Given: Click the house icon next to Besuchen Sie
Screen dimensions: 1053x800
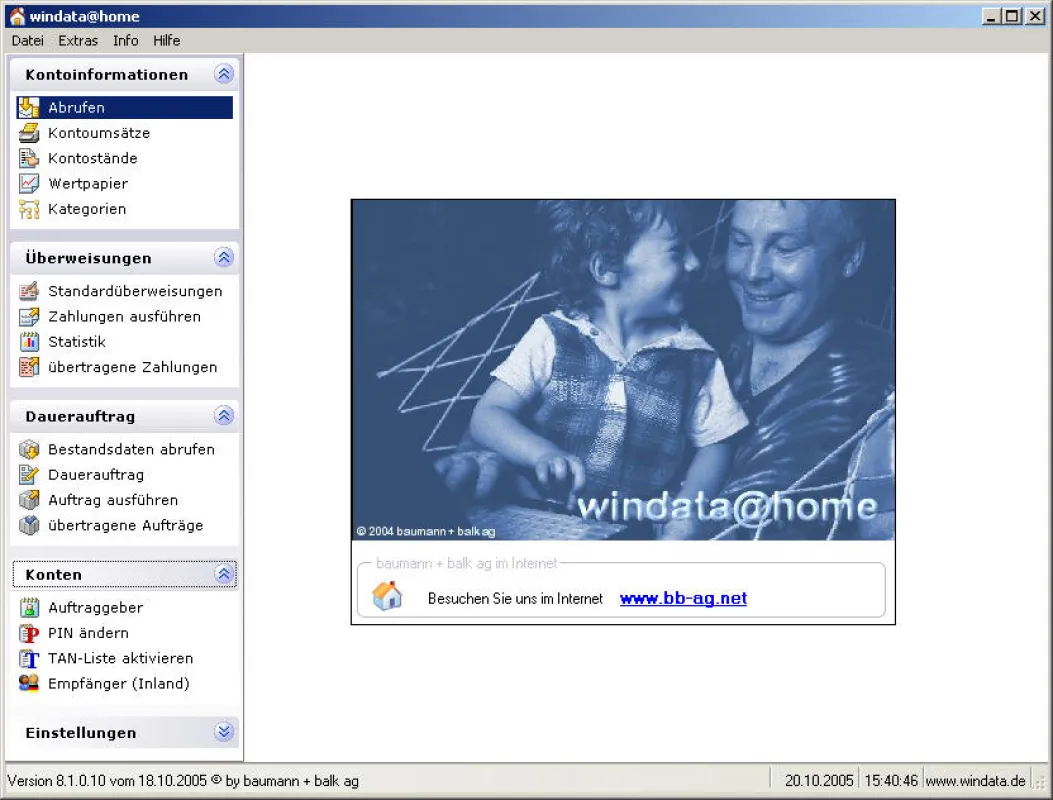Looking at the screenshot, I should pos(387,596).
